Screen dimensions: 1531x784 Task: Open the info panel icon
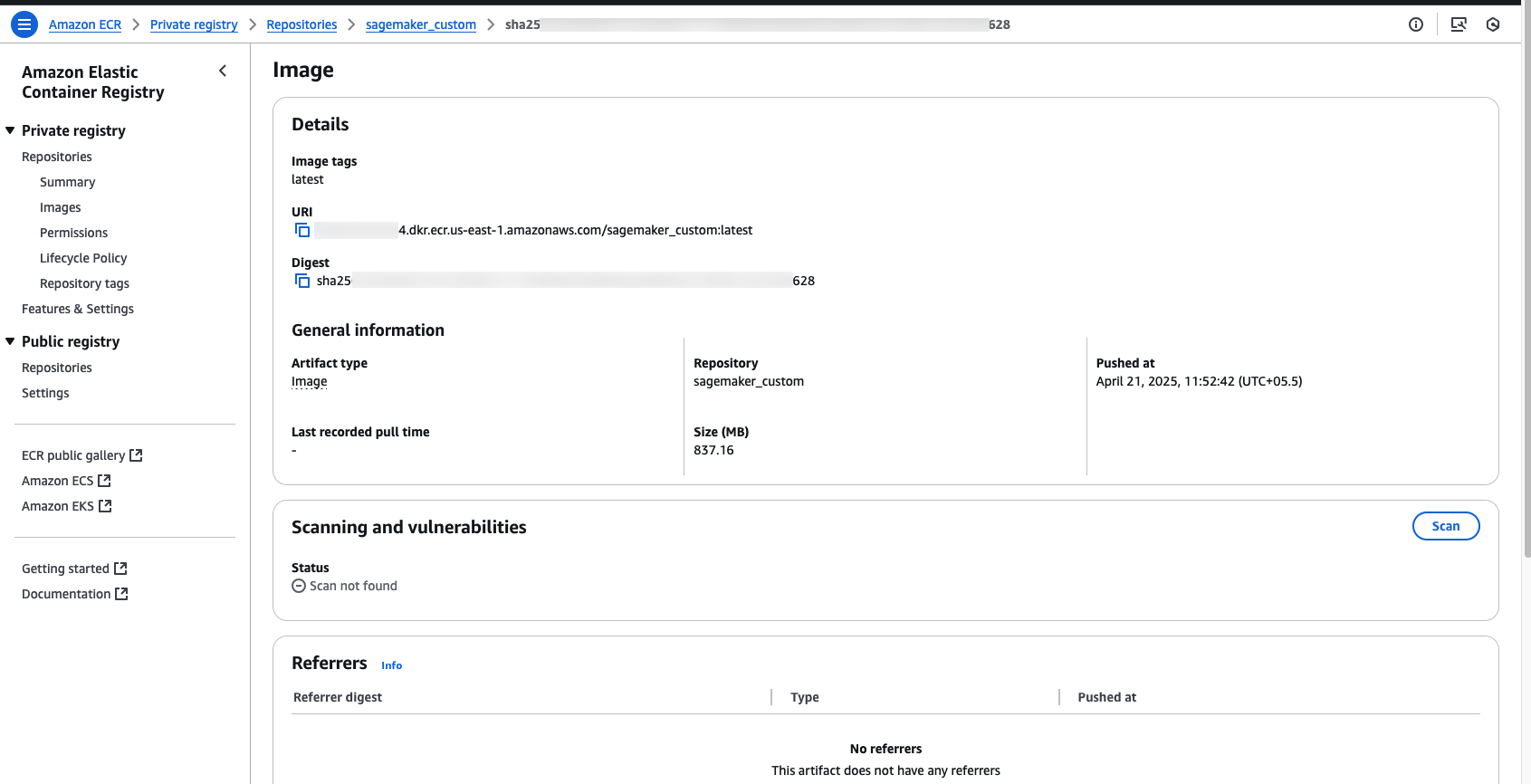click(1416, 24)
